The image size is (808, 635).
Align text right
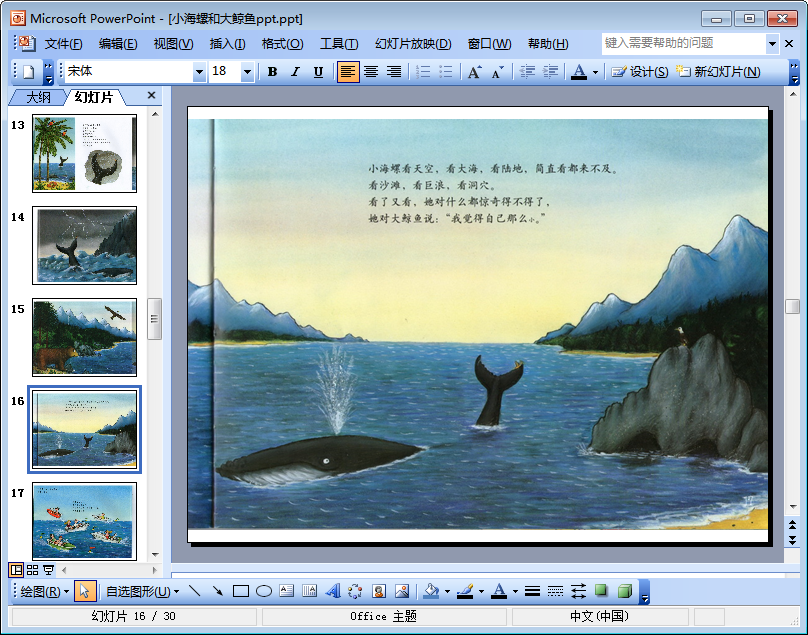(x=394, y=72)
